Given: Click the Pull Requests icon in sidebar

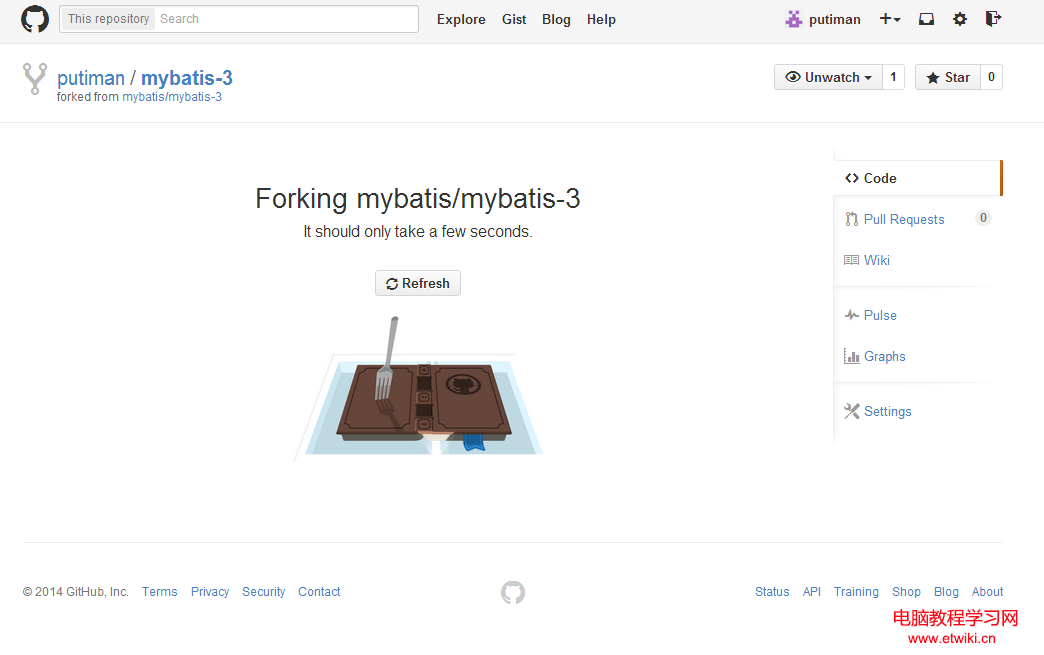Looking at the screenshot, I should click(852, 219).
